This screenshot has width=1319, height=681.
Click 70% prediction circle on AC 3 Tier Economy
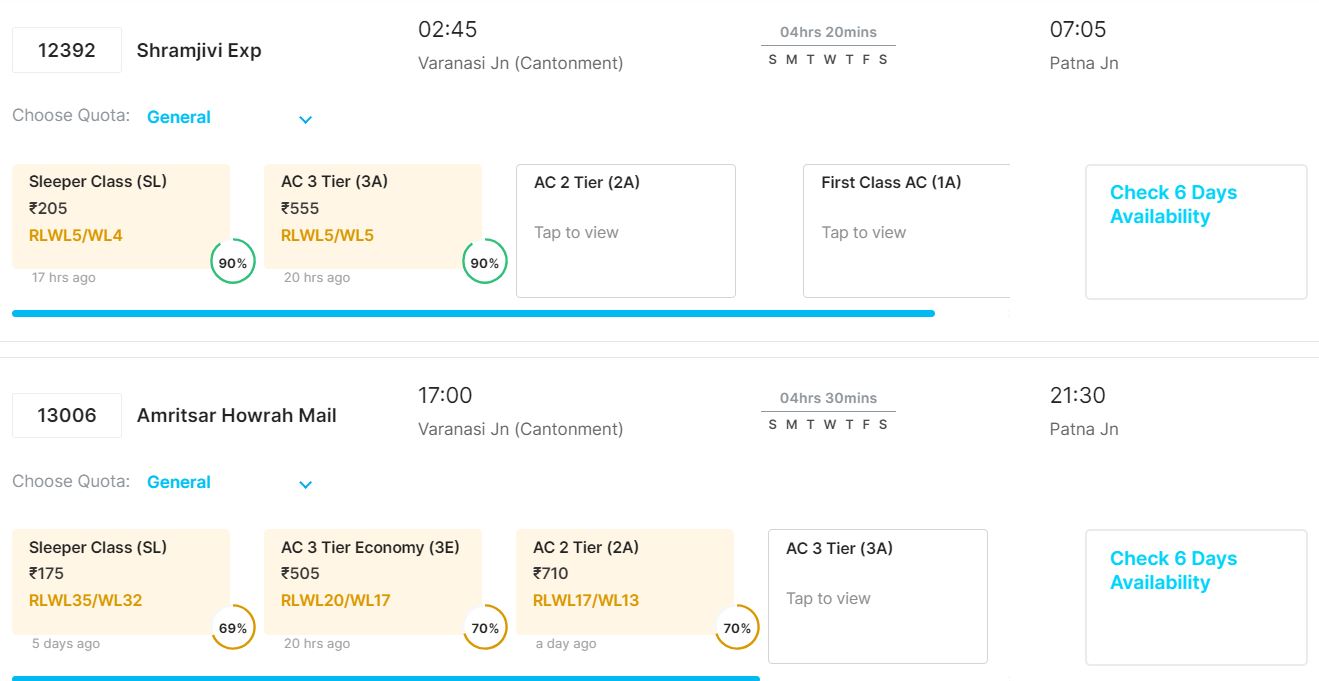coord(485,628)
